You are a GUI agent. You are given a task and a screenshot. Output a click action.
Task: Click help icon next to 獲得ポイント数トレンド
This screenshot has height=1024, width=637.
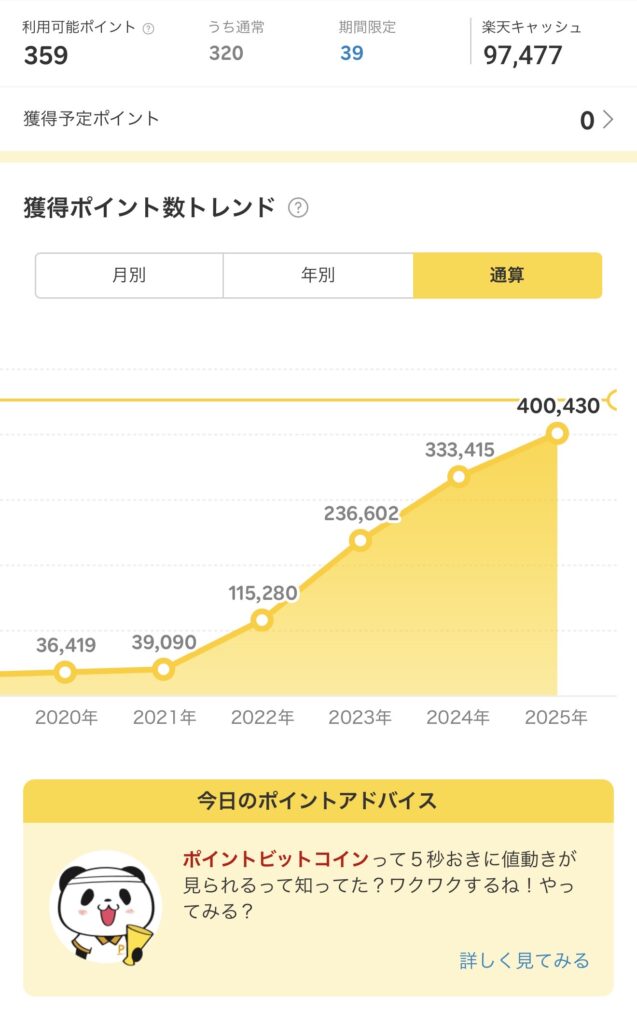pos(298,208)
